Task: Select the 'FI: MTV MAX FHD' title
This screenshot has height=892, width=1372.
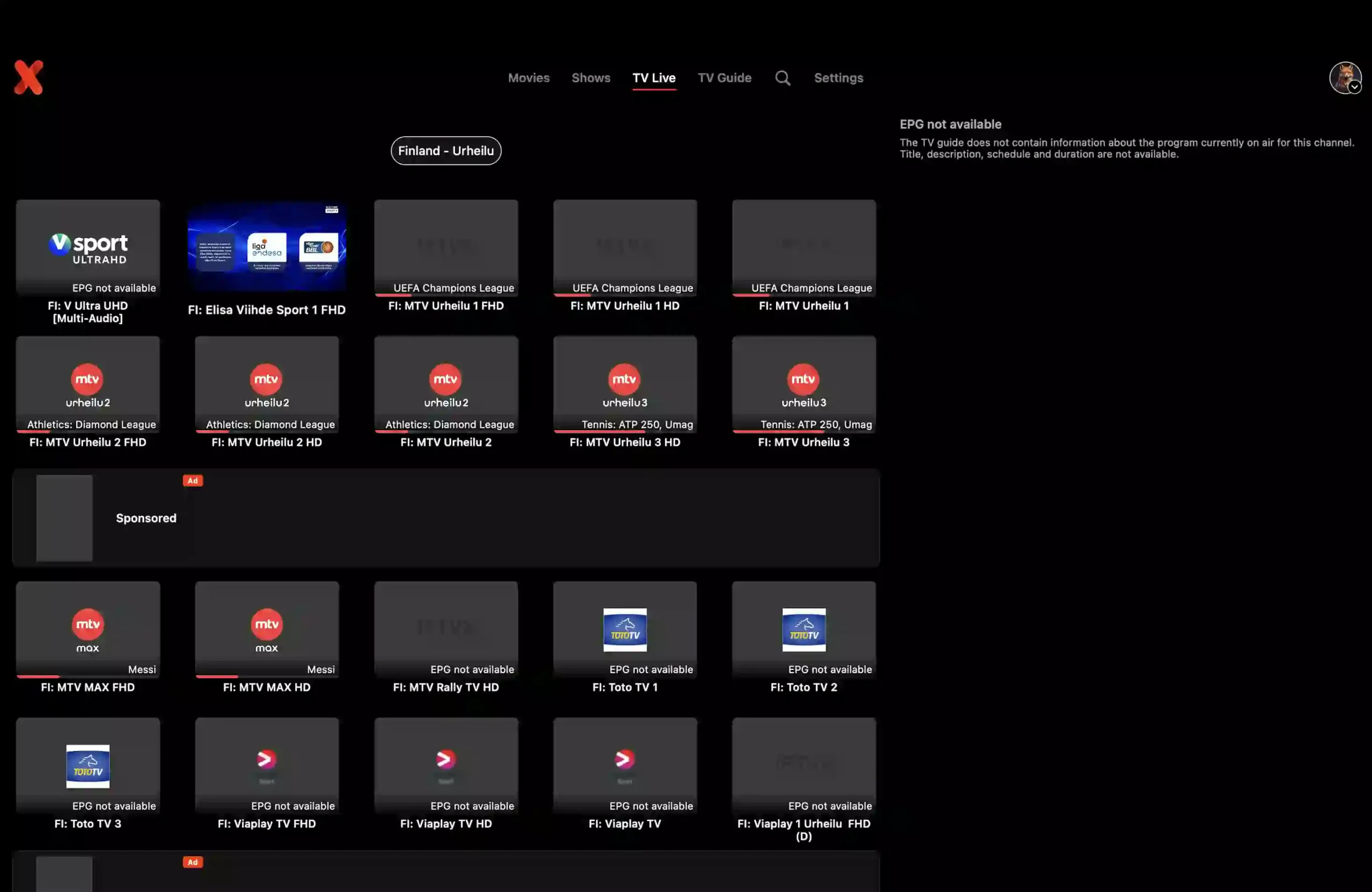Action: point(87,687)
